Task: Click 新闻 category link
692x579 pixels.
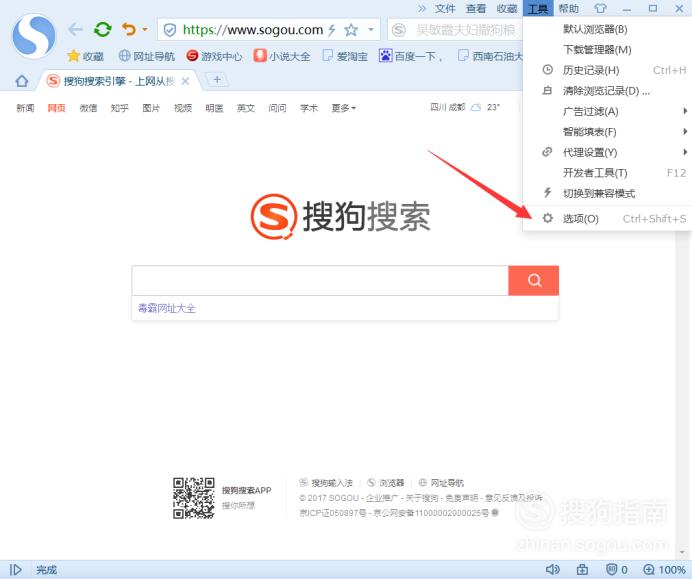Action: pyautogui.click(x=25, y=108)
